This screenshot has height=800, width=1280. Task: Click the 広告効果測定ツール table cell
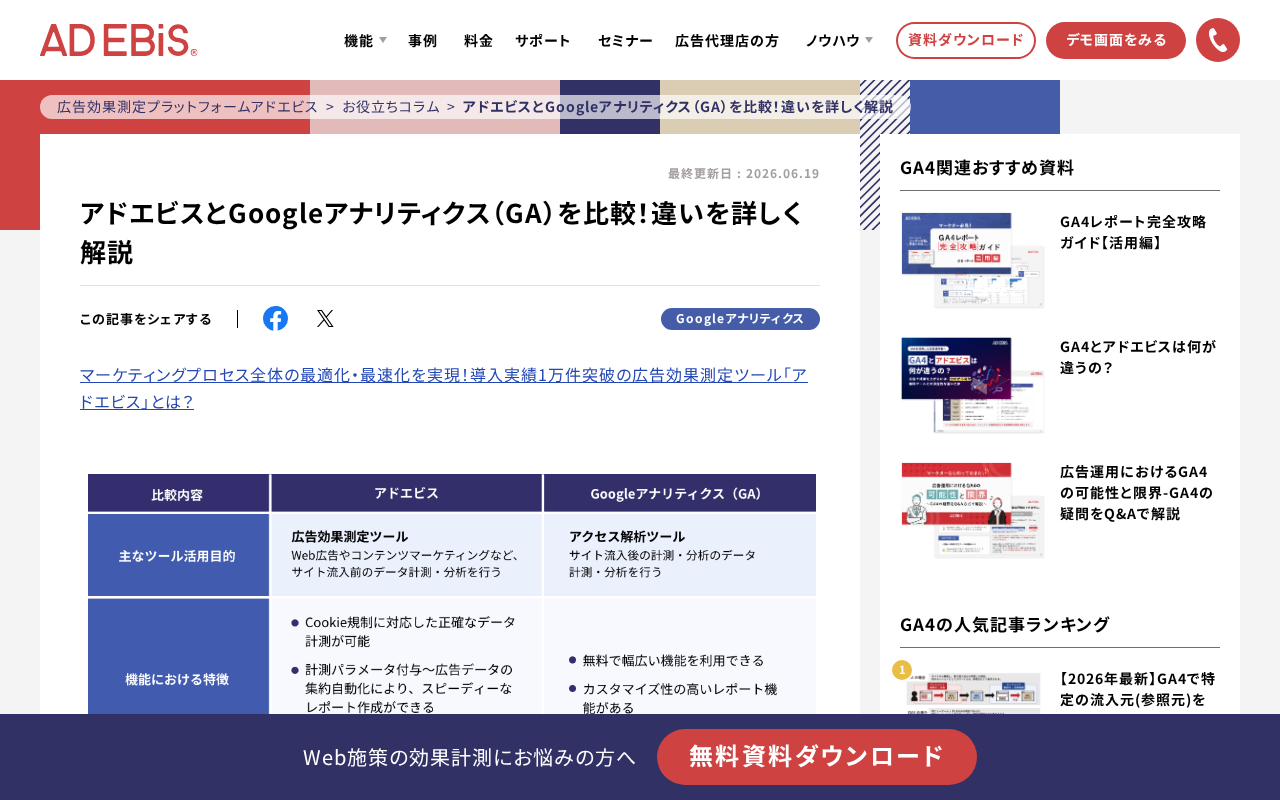tap(406, 555)
